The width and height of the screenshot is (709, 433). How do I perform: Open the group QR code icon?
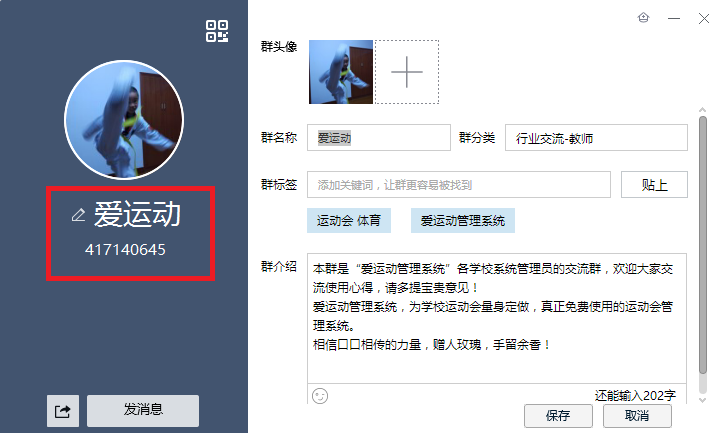[217, 31]
